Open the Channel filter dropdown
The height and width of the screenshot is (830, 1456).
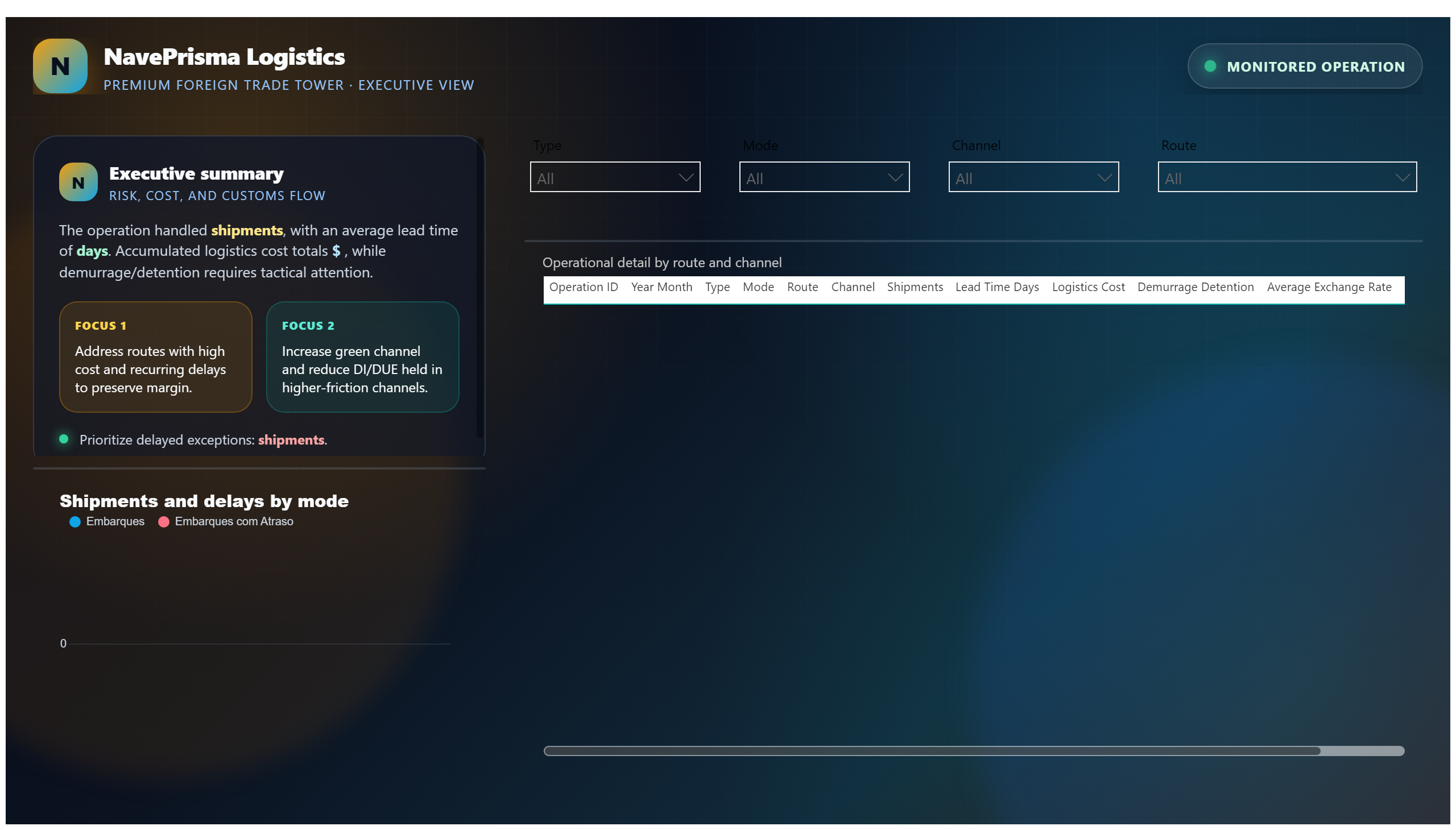pyautogui.click(x=1033, y=177)
